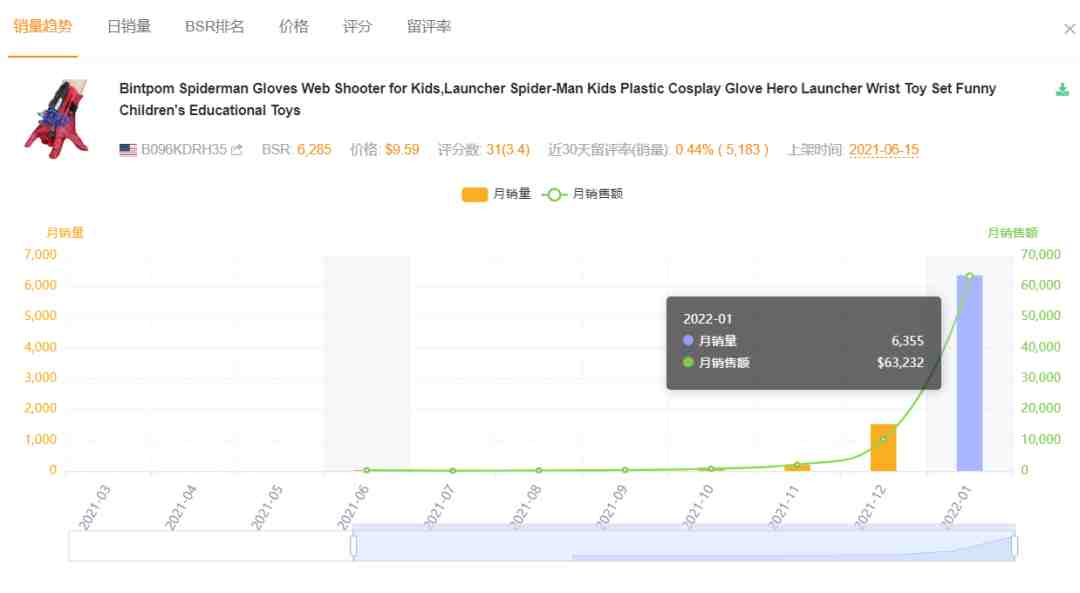
Task: Click the 2021-12 orange sales bar
Action: [883, 448]
